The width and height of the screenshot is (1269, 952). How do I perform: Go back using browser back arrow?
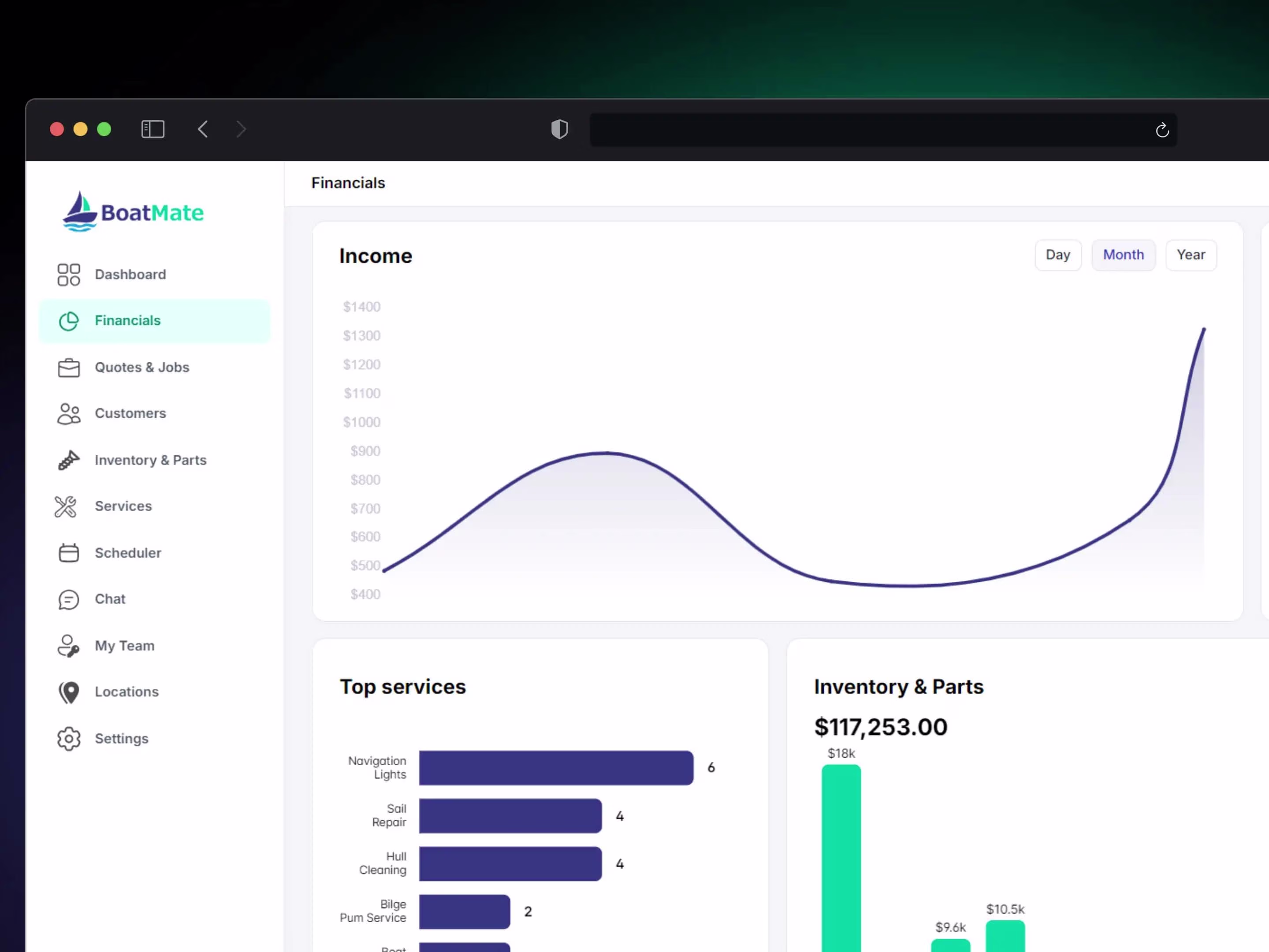click(x=202, y=129)
